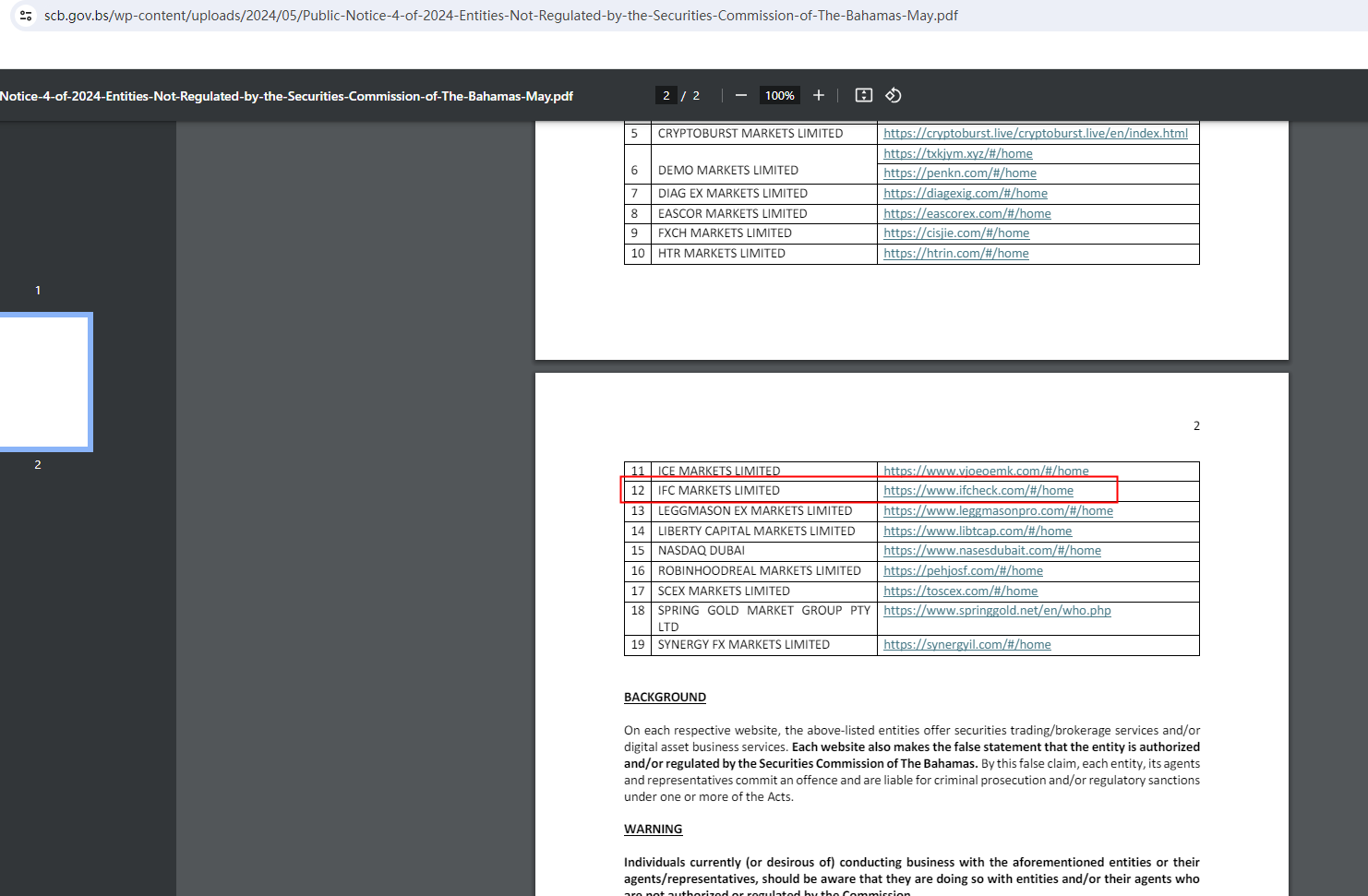This screenshot has width=1368, height=896.
Task: Open the www.nasesdubait.com link
Action: [991, 551]
